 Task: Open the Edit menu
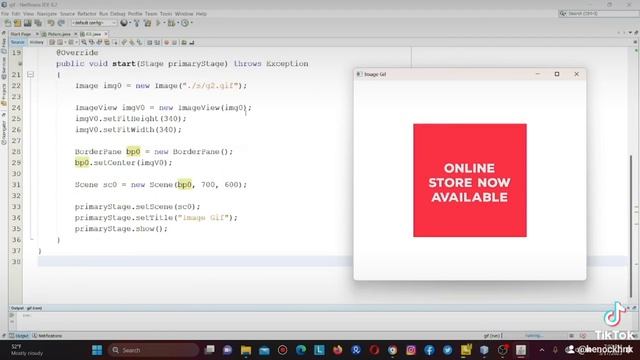pos(16,14)
